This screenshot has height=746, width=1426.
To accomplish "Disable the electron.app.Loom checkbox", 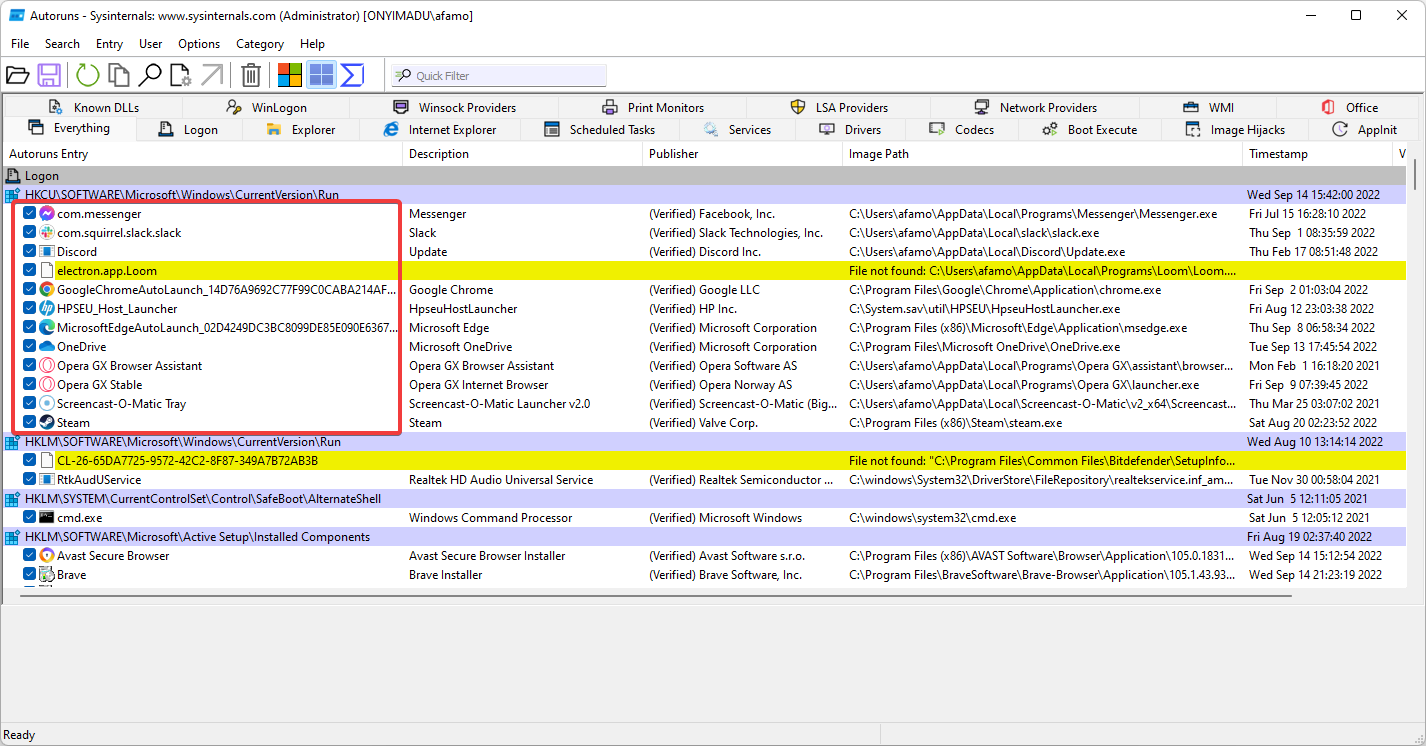I will click(x=30, y=271).
